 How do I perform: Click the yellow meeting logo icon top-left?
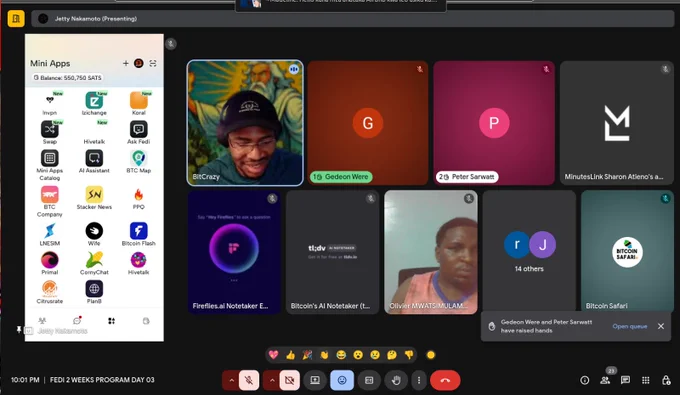pos(16,19)
